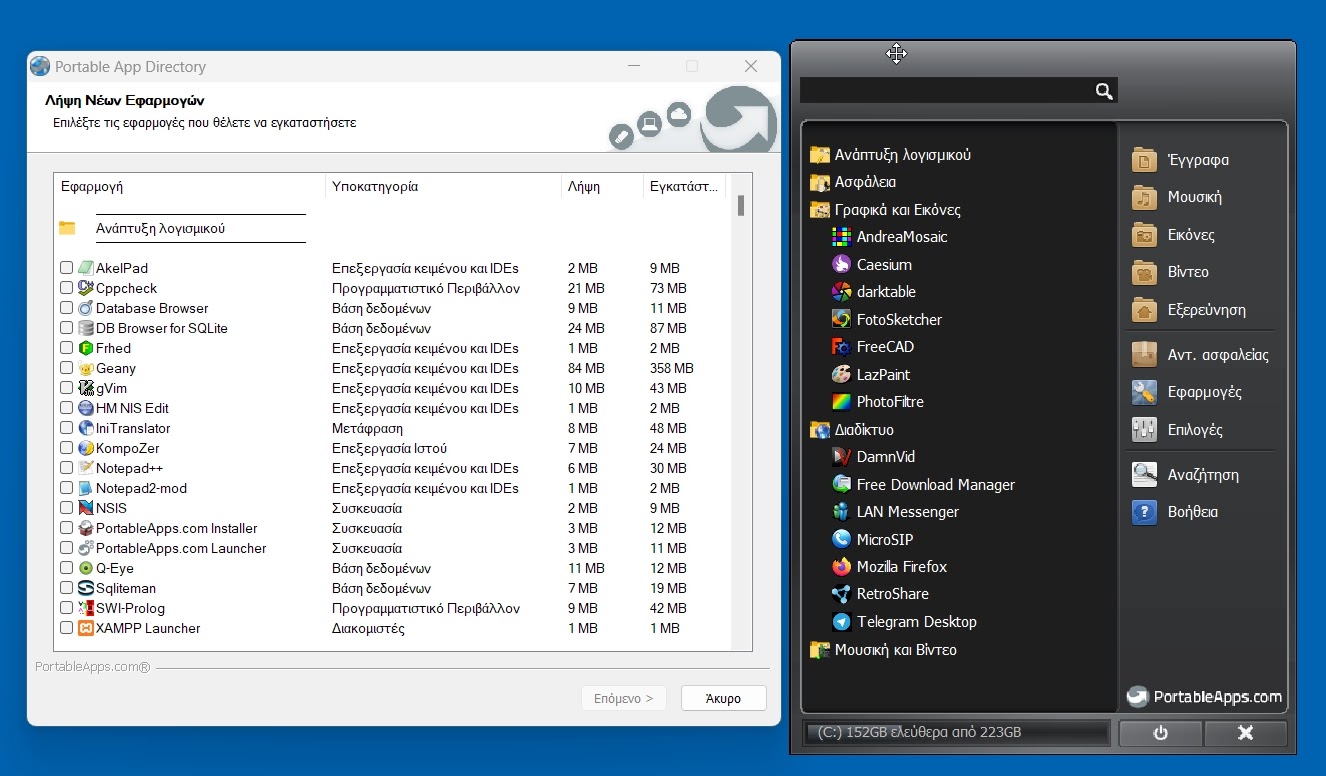Image resolution: width=1326 pixels, height=776 pixels.
Task: Open the Εικόνες folder
Action: (1173, 235)
